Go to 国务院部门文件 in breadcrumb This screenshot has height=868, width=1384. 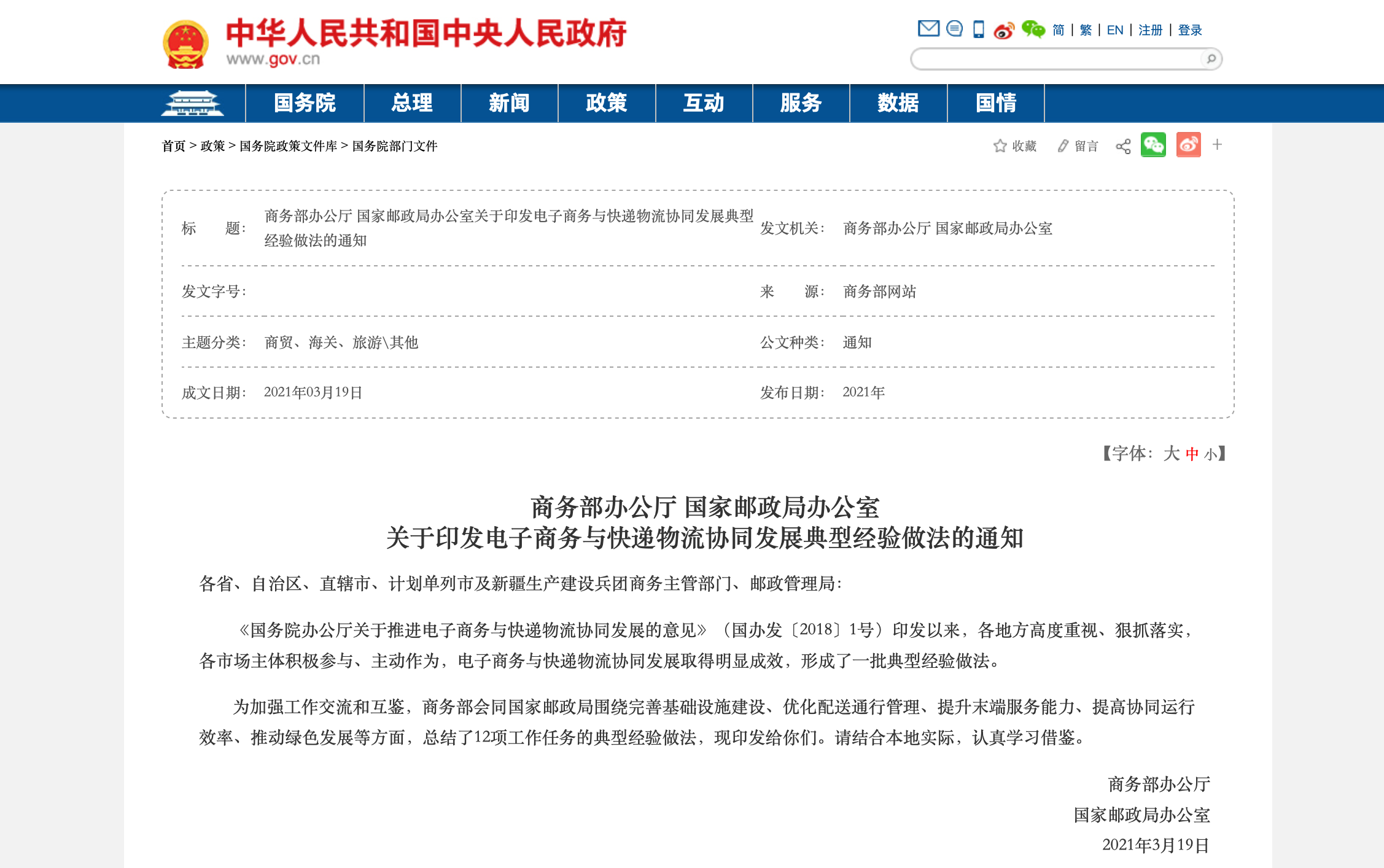(395, 146)
